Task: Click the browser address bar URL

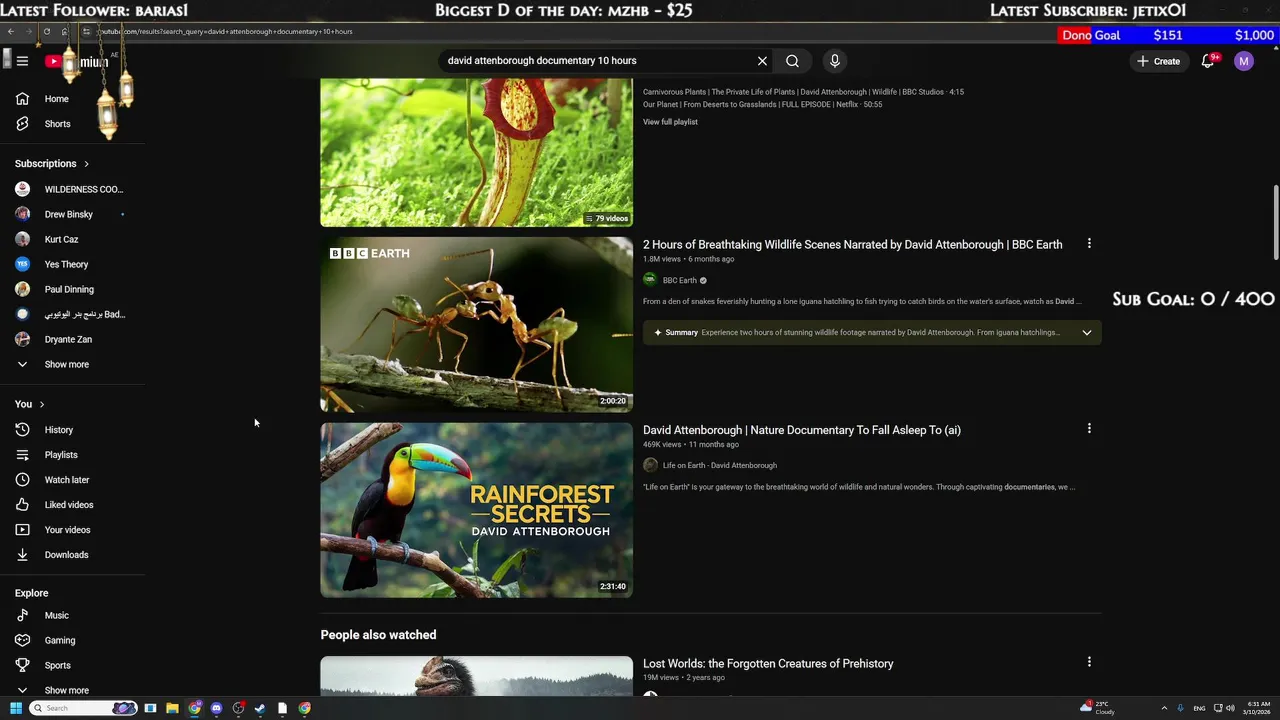Action: (225, 31)
